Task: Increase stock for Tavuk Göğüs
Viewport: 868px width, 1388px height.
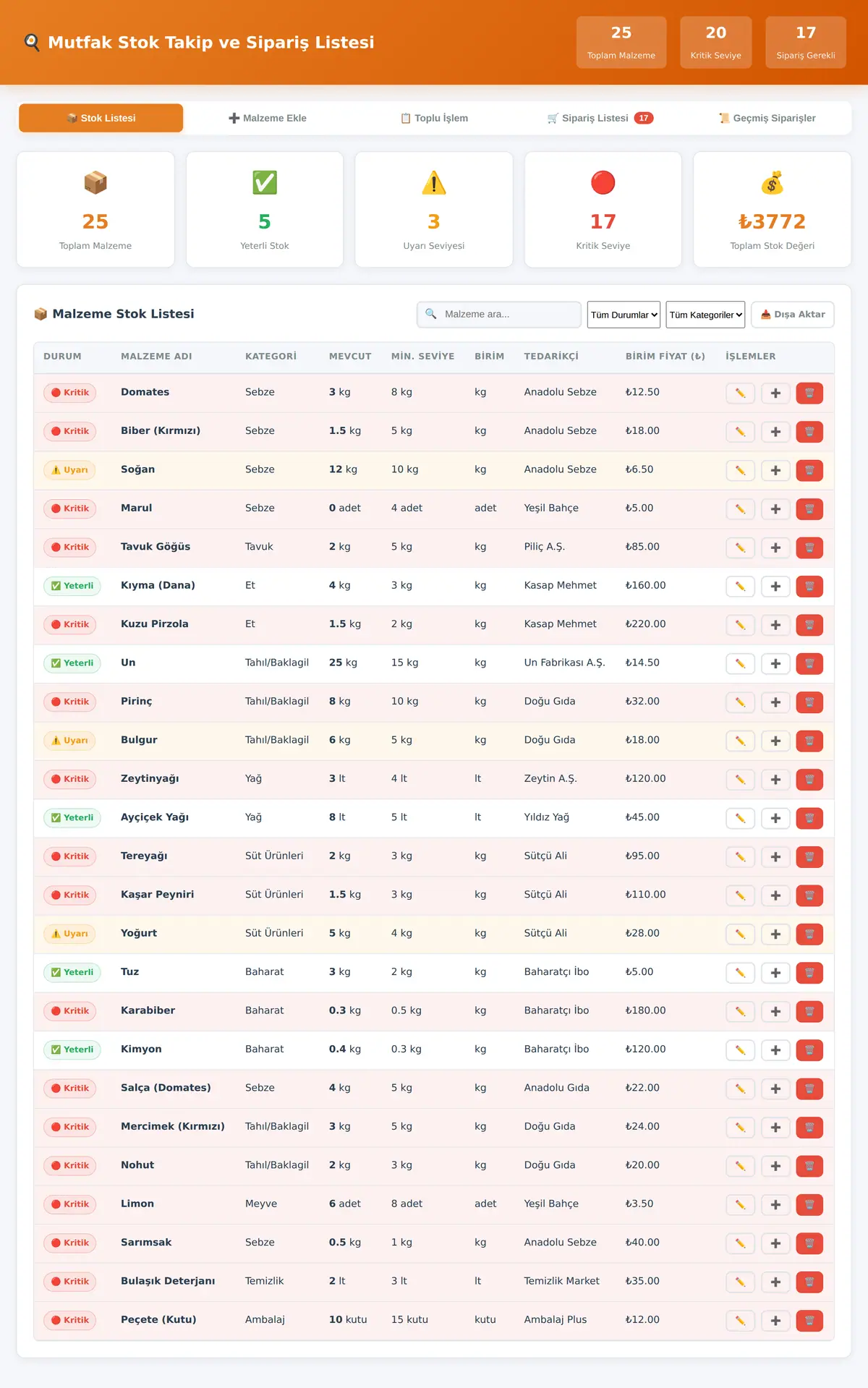Action: [x=775, y=548]
